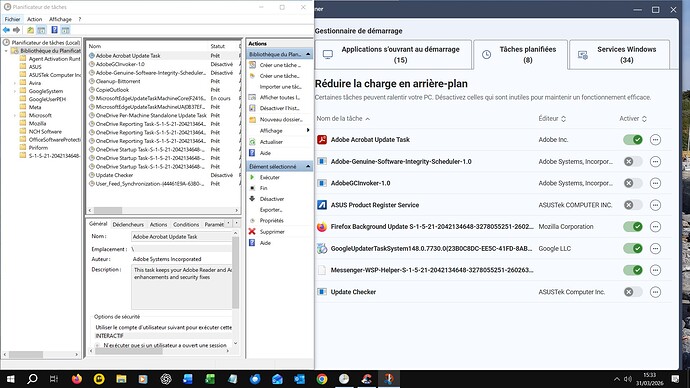This screenshot has width=690, height=388.
Task: Disable the GoogleUpdaterTaskSystem toggle
Action: [633, 249]
